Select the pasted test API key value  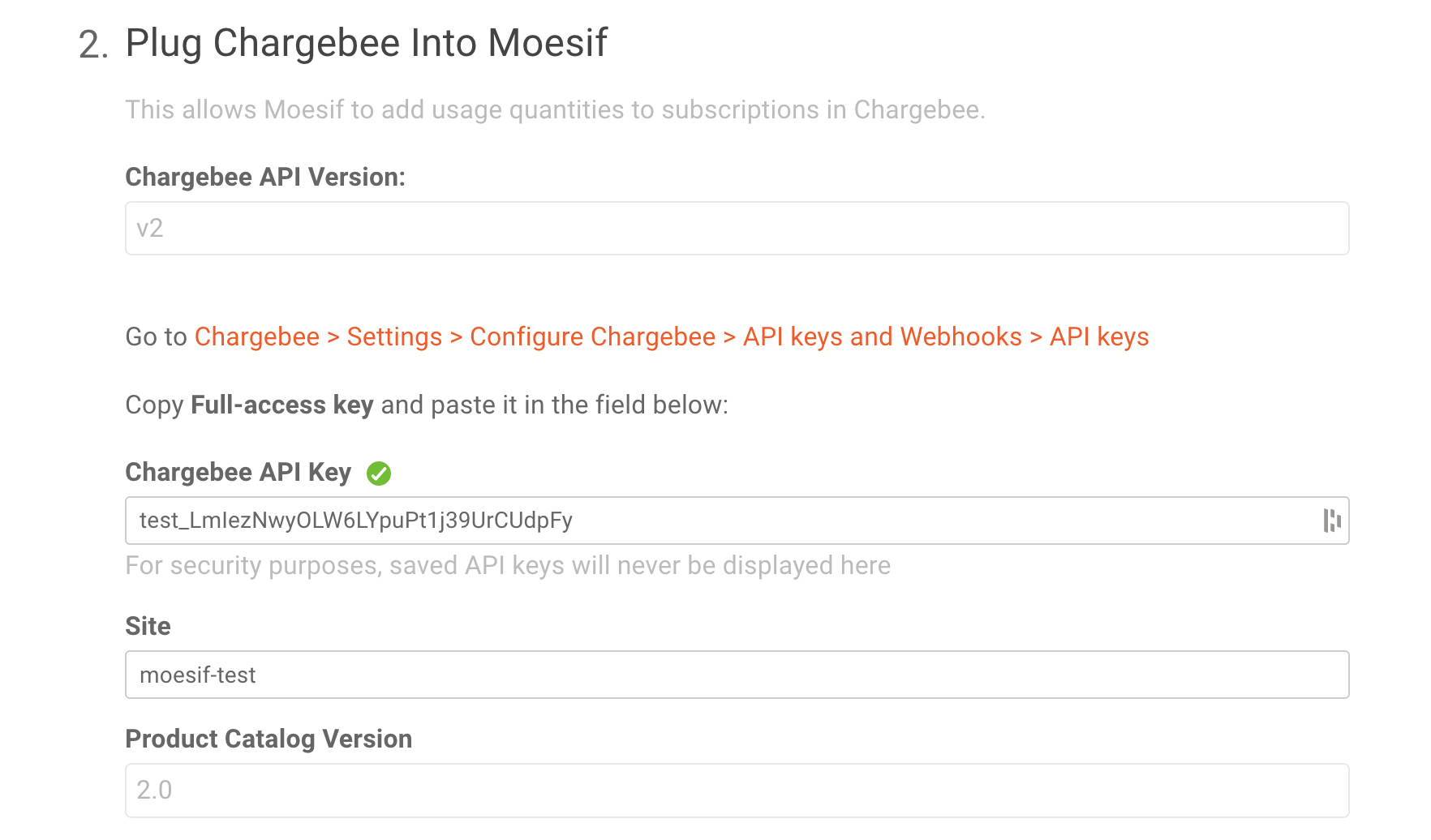tap(355, 521)
